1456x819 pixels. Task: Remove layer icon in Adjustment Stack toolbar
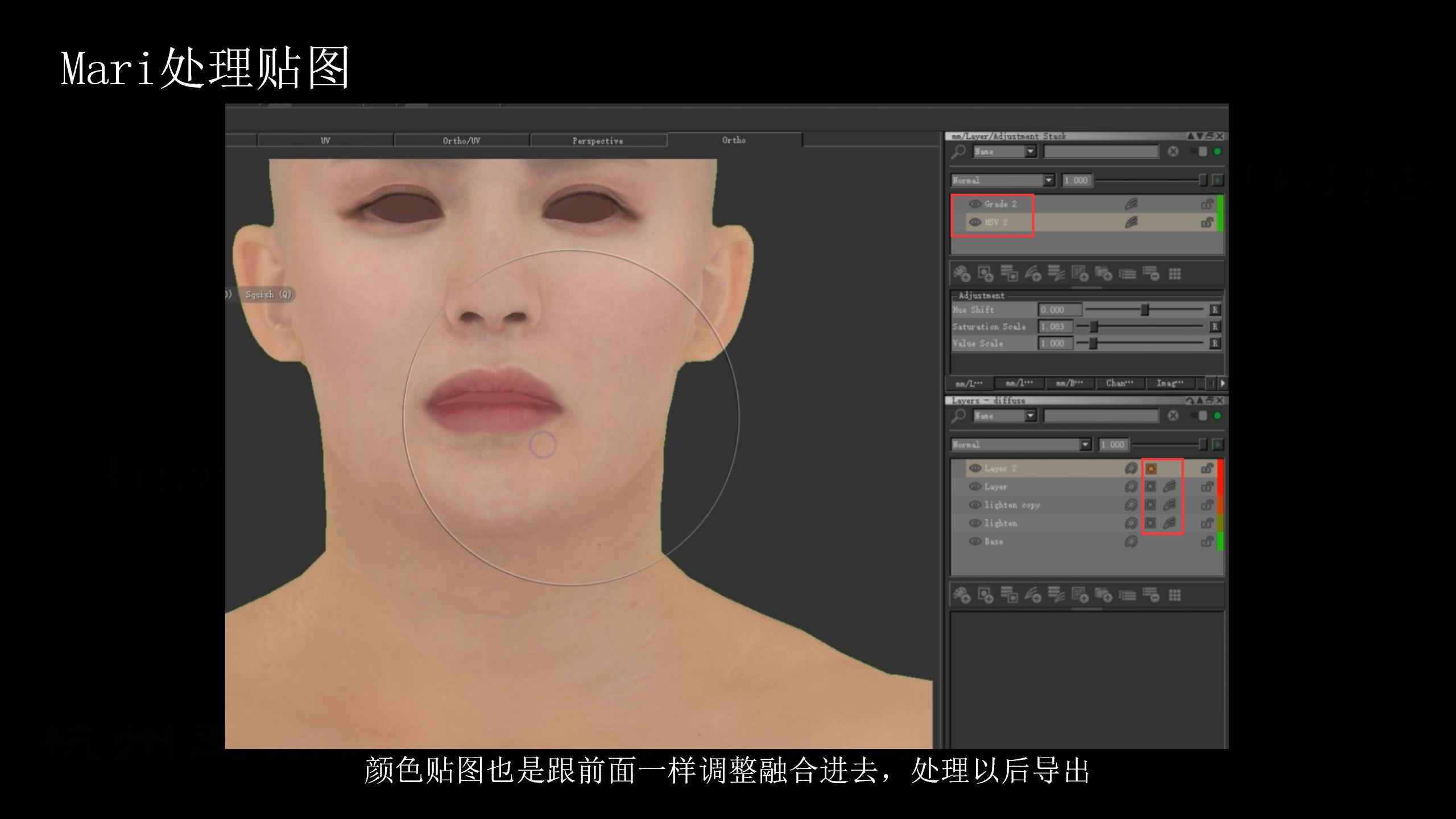[x=1151, y=274]
